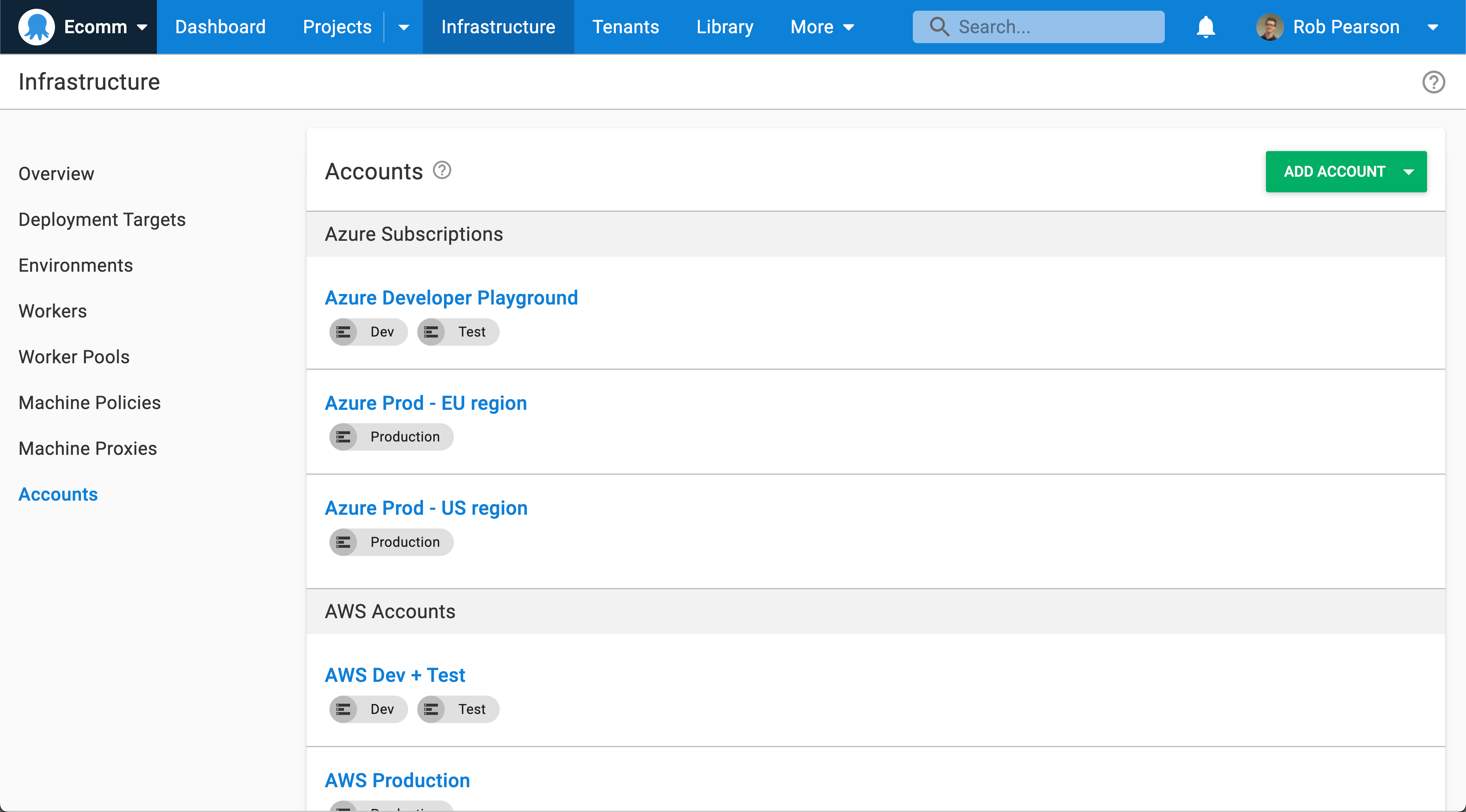Click the Worker Pools sidebar entry
1466x812 pixels.
point(73,356)
